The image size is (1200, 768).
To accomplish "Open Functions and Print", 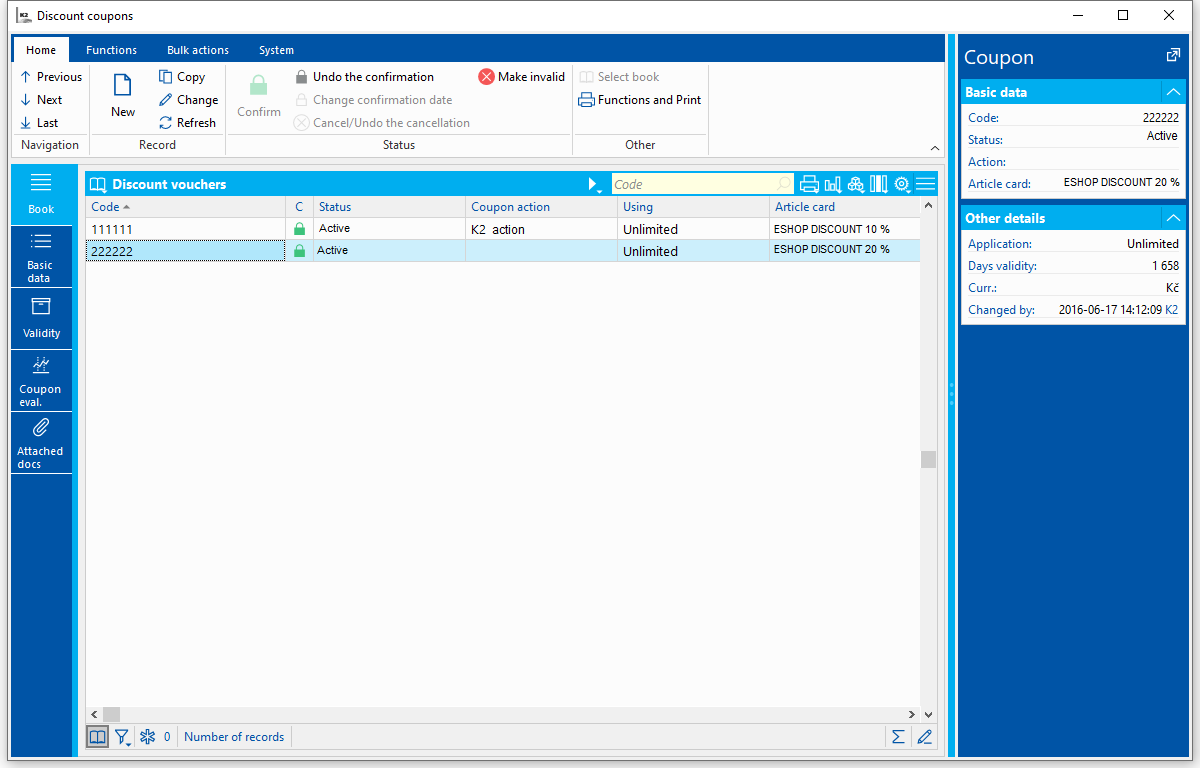I will click(640, 100).
